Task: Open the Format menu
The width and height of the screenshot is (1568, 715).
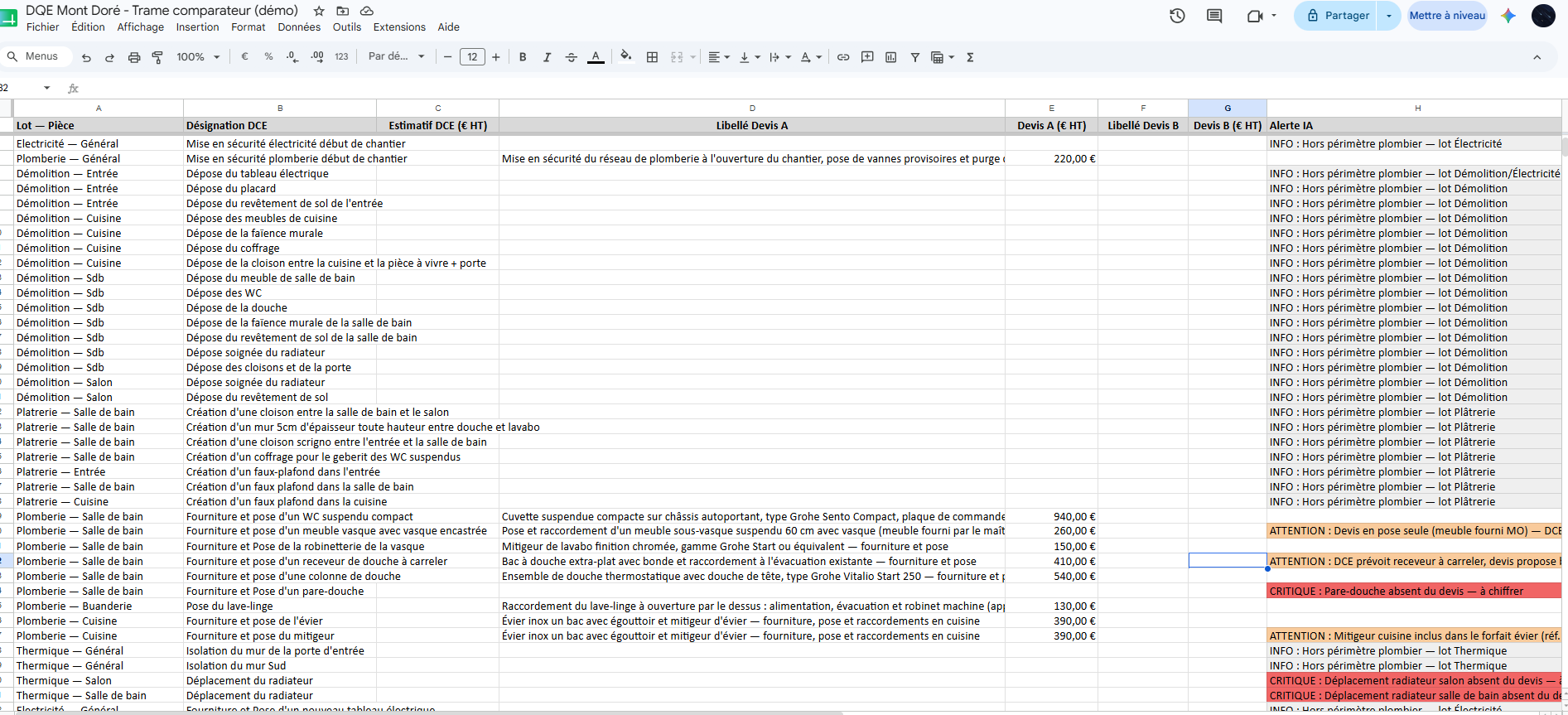Action: (x=248, y=27)
